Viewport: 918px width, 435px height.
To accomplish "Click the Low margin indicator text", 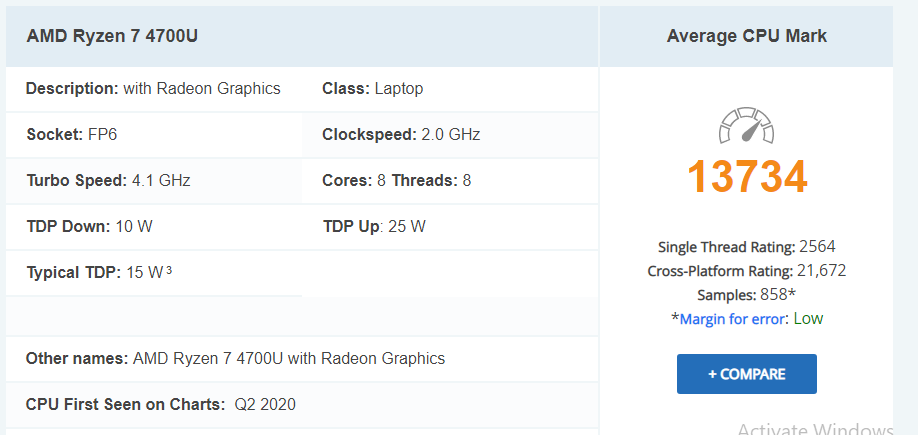I will pos(809,318).
